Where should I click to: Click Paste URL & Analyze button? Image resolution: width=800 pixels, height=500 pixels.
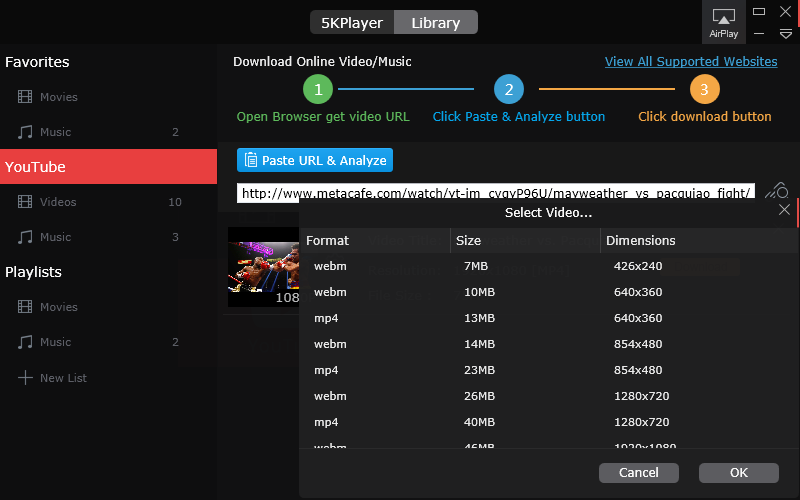click(315, 160)
